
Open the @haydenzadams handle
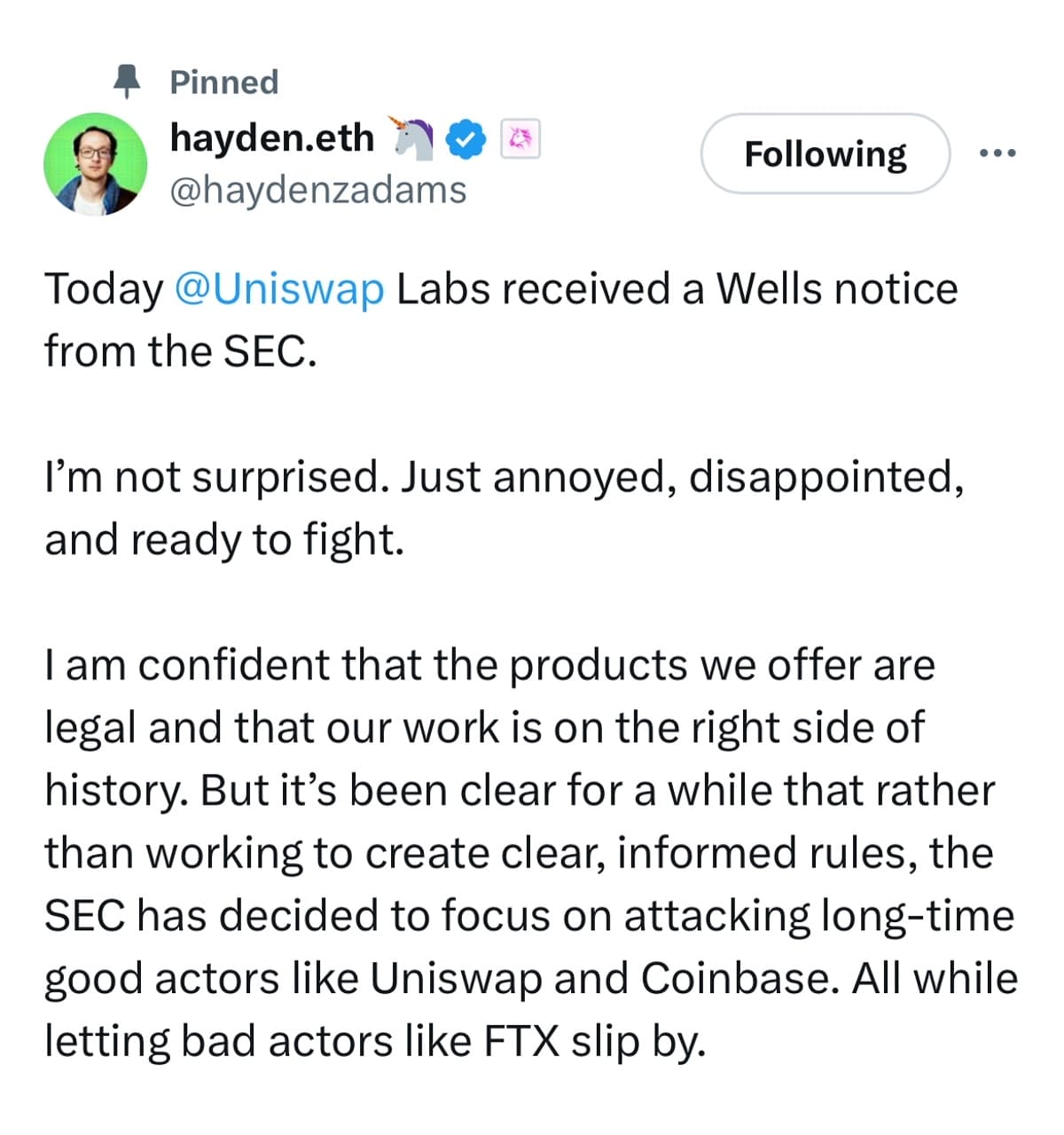(x=317, y=189)
